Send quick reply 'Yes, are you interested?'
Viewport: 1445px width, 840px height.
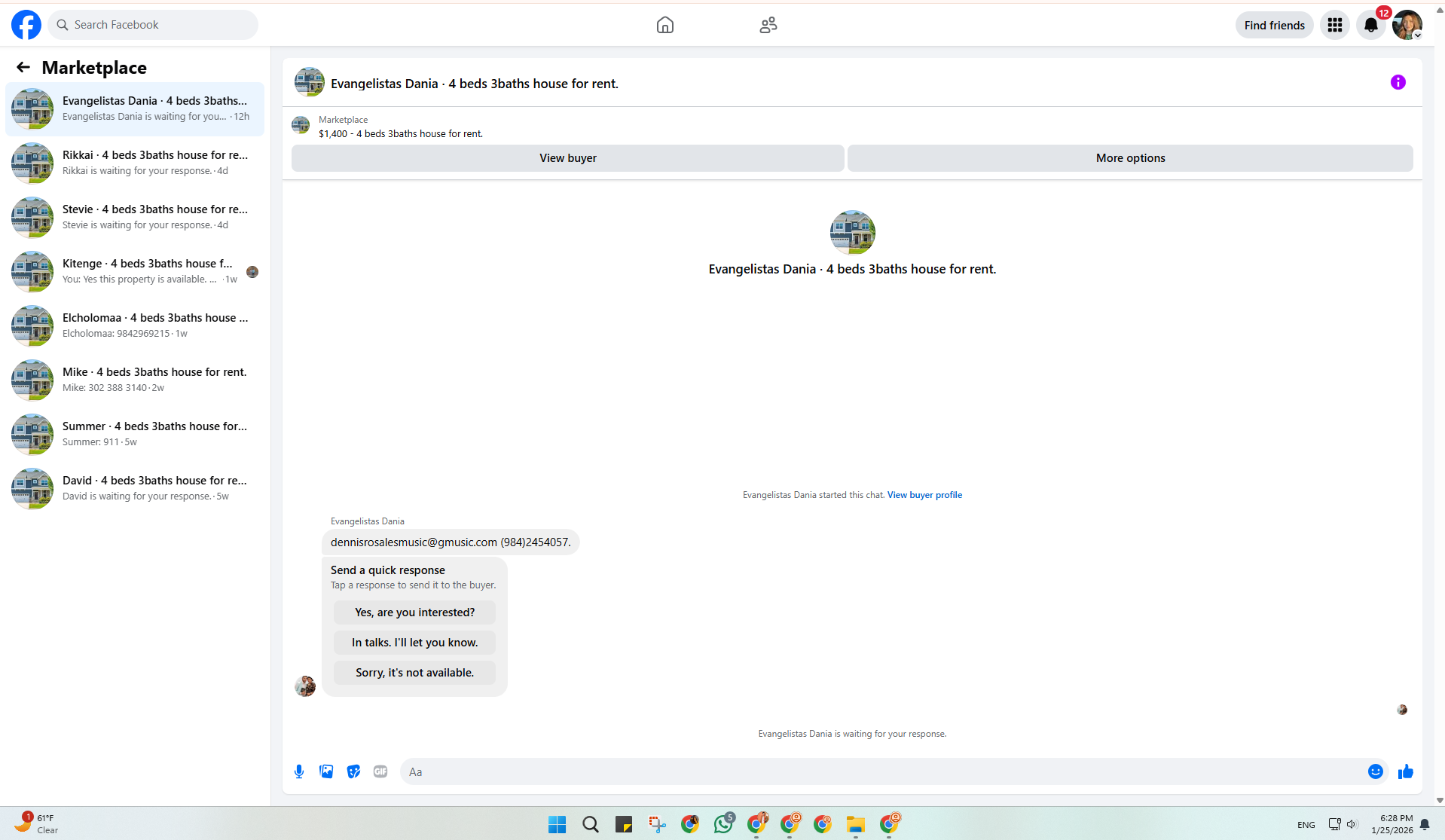pyautogui.click(x=414, y=612)
